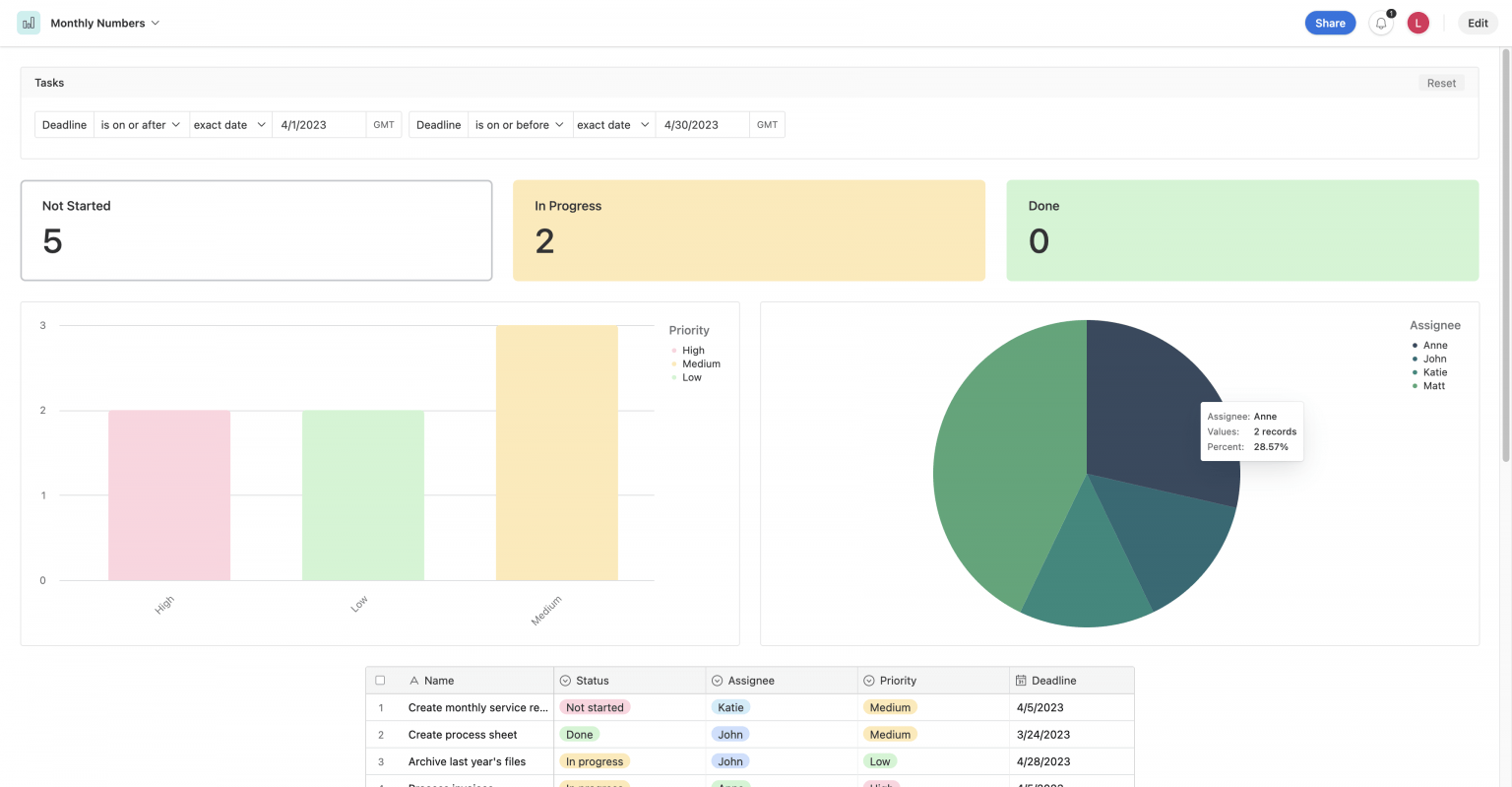The height and width of the screenshot is (787, 1512).
Task: Open the "is on or before" condition dropdown
Action: click(519, 124)
